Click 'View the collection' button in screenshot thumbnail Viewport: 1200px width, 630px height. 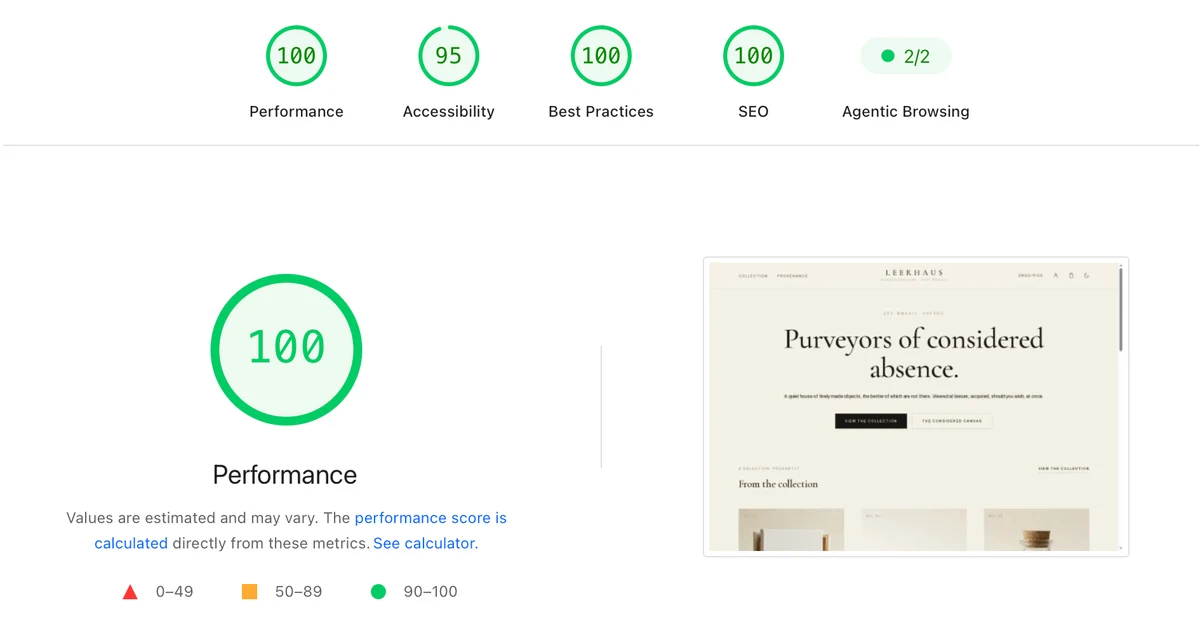pyautogui.click(x=871, y=421)
